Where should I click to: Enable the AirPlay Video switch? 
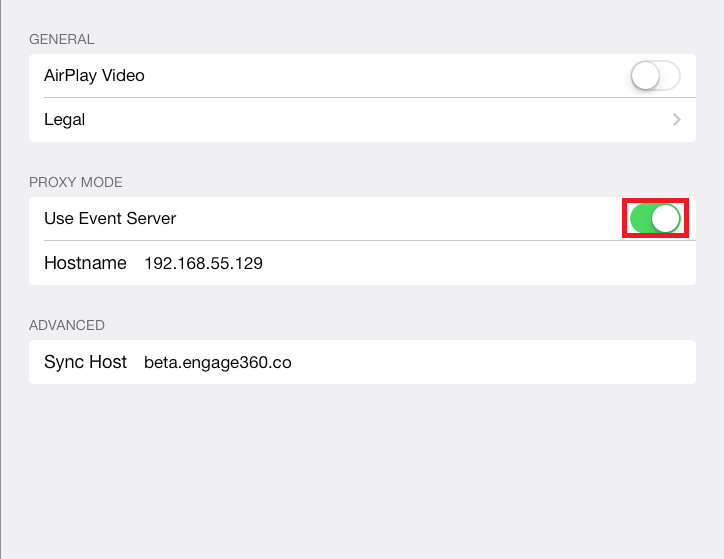click(x=655, y=76)
